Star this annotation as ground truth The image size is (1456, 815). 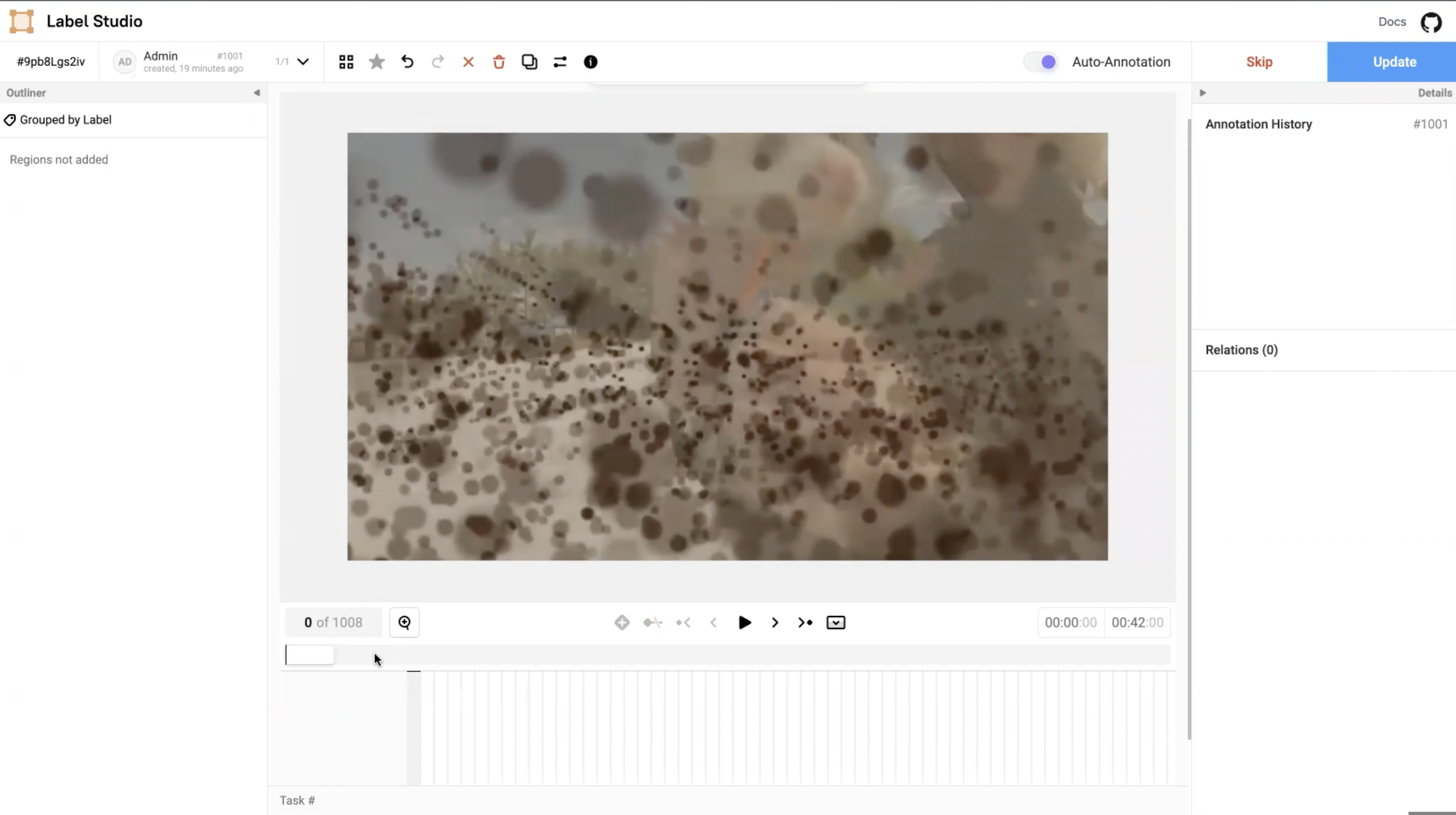(376, 62)
